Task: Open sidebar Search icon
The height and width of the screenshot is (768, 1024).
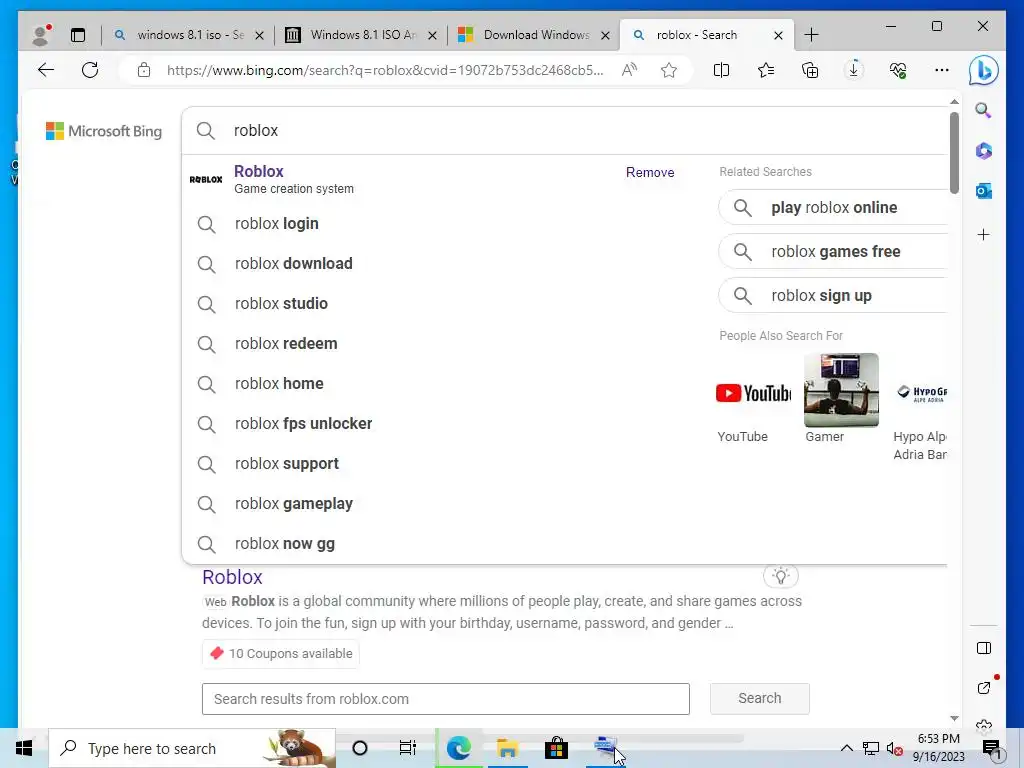Action: click(984, 110)
